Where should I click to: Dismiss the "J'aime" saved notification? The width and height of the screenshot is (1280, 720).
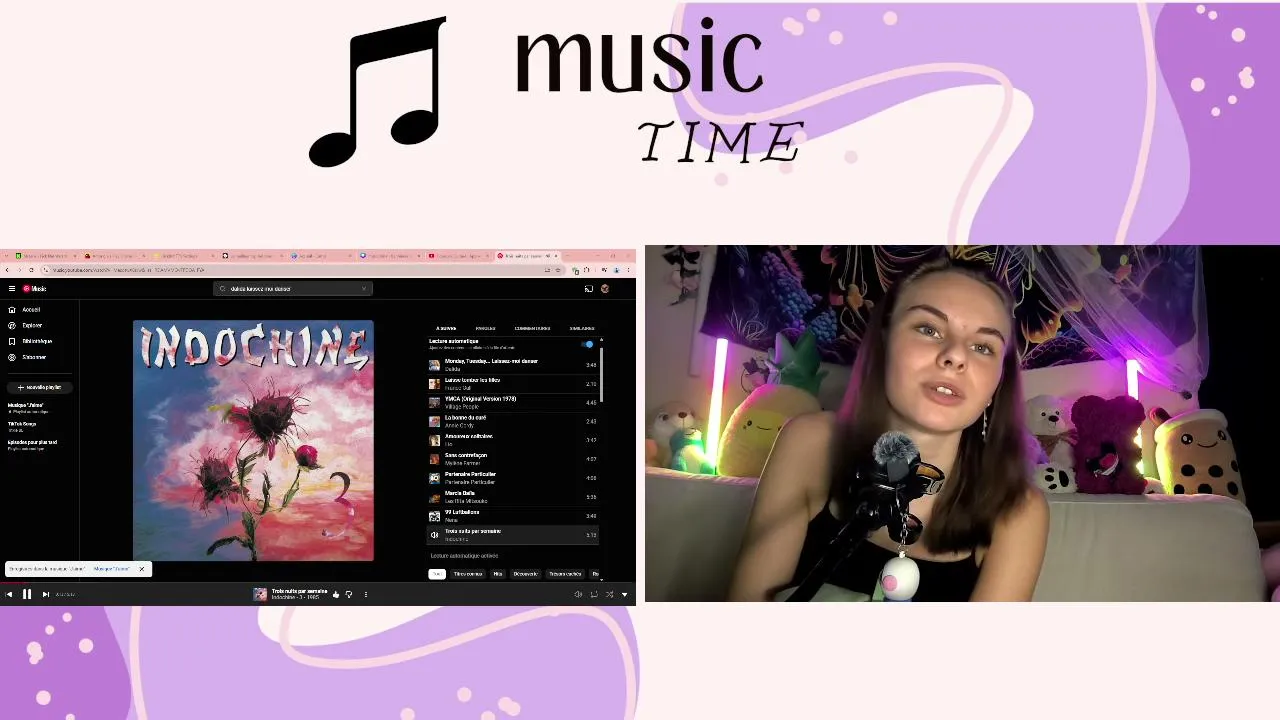click(x=141, y=569)
